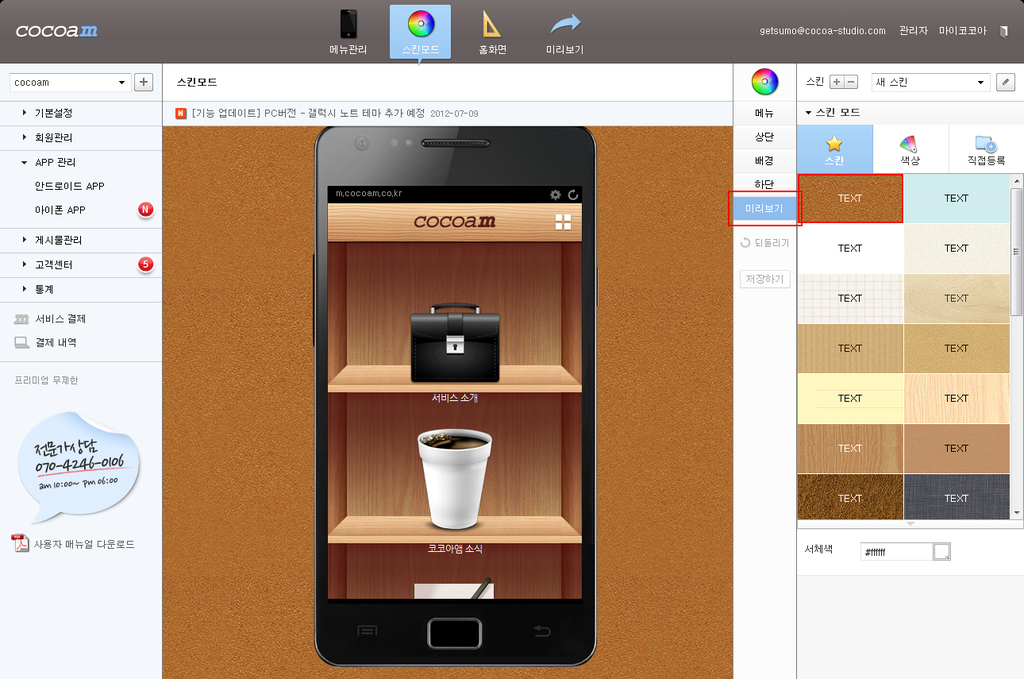Choose the plain white skin swatch
The height and width of the screenshot is (679, 1024).
click(x=850, y=248)
